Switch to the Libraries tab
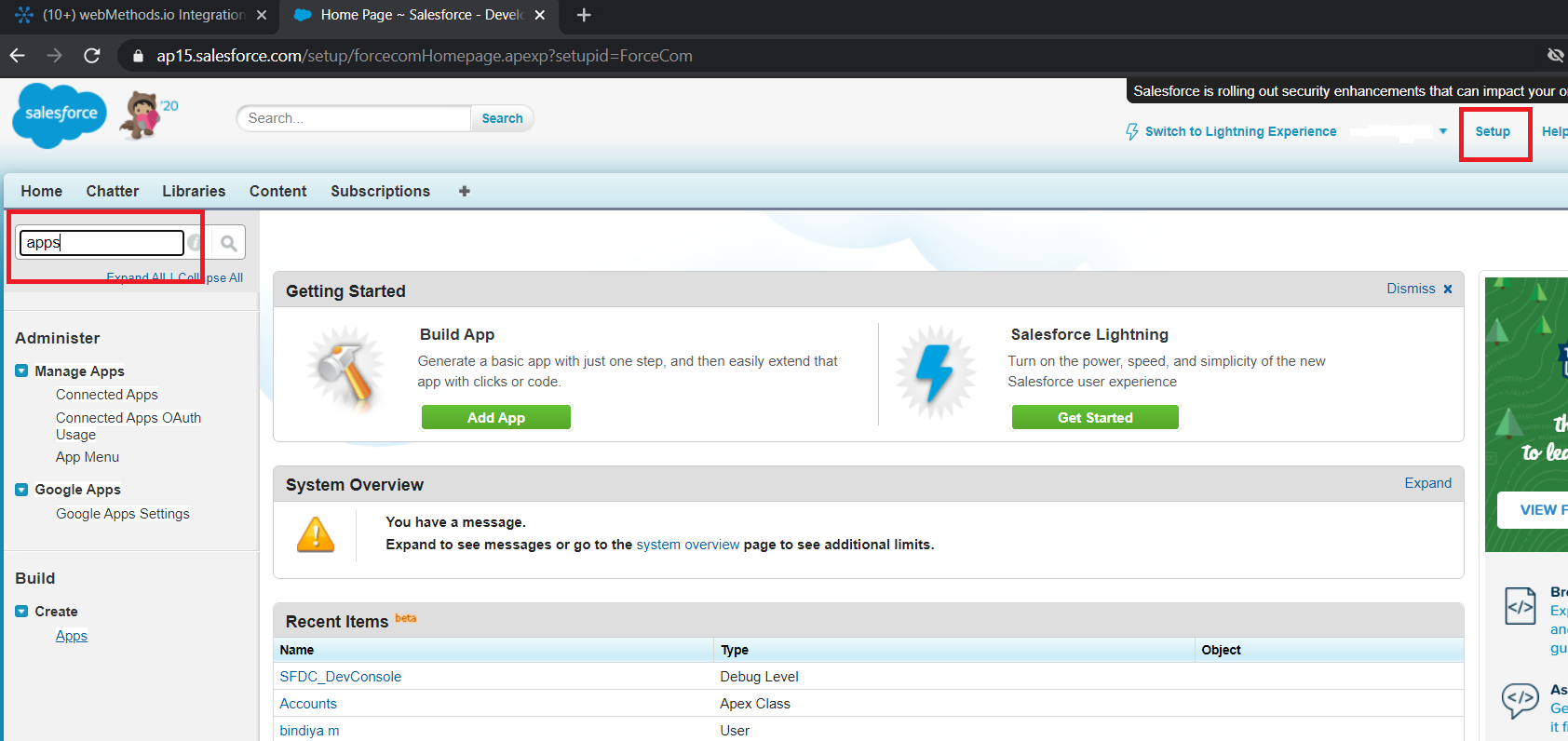 click(194, 191)
